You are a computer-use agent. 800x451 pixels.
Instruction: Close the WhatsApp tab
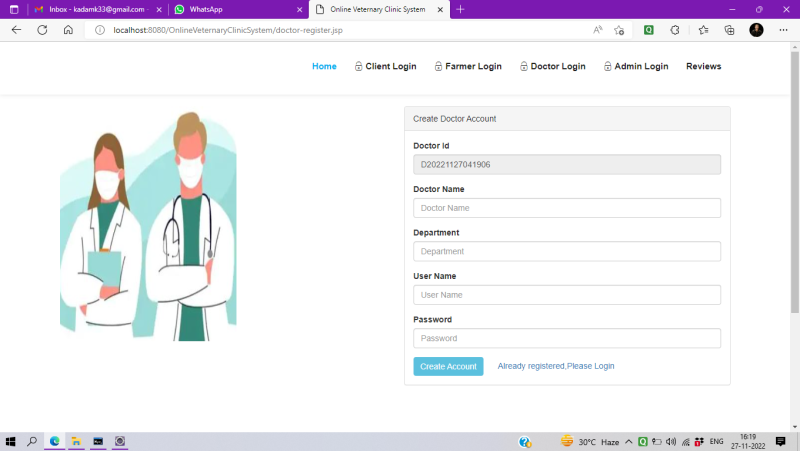click(x=299, y=9)
